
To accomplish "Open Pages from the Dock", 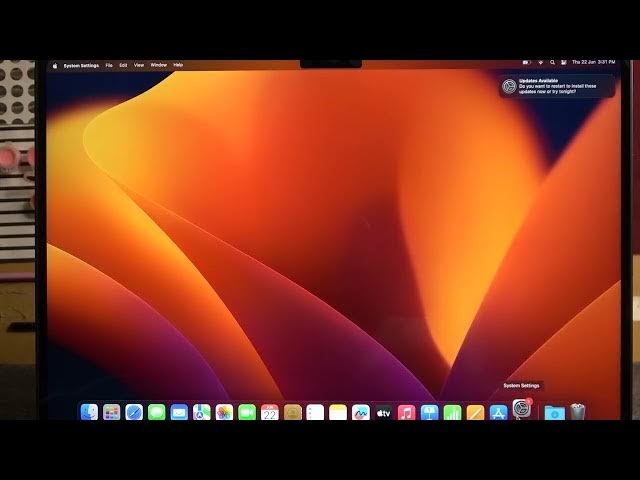I will click(476, 412).
